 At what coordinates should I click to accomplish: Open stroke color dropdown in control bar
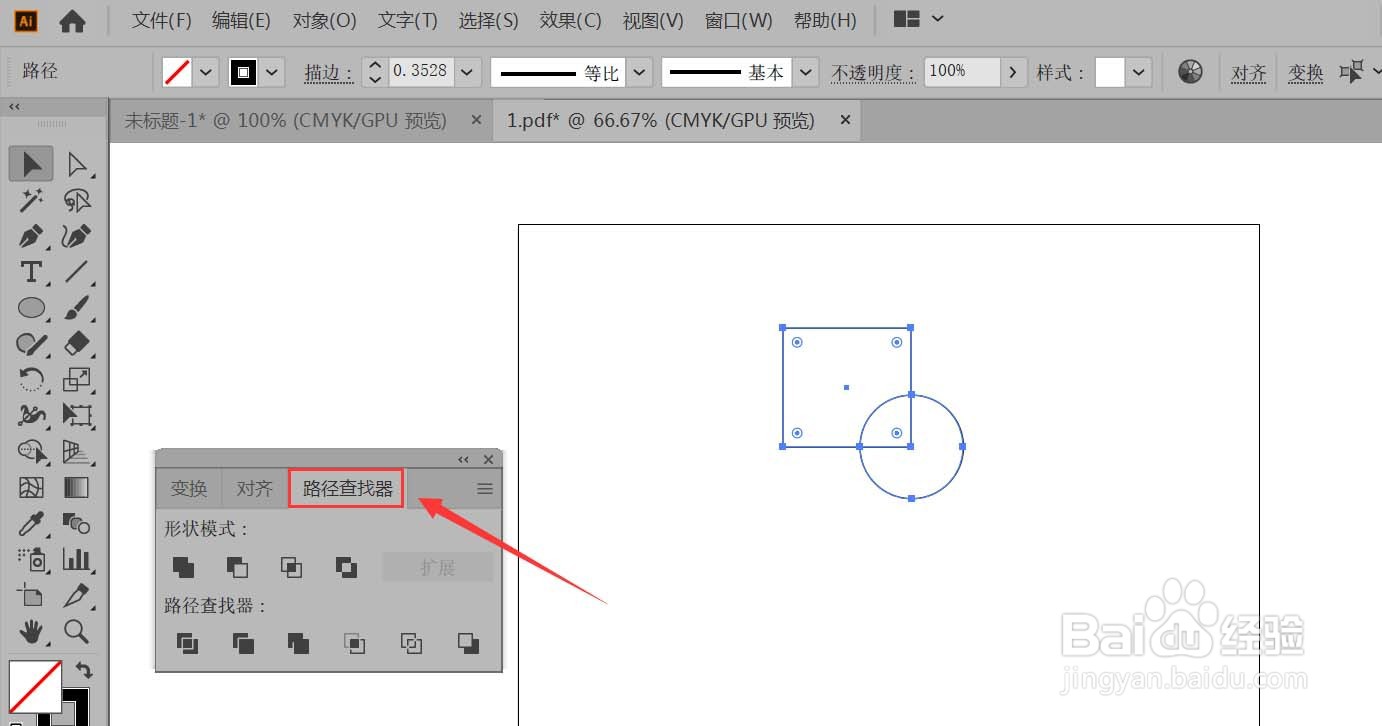(272, 72)
